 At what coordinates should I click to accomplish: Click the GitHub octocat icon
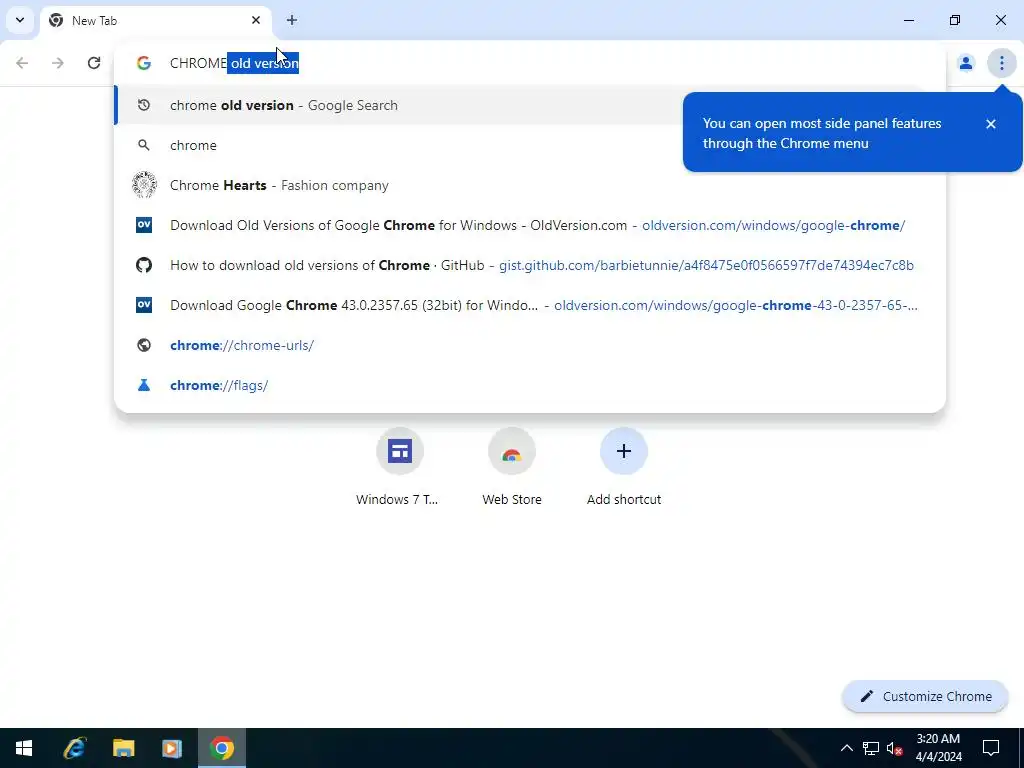pos(144,265)
